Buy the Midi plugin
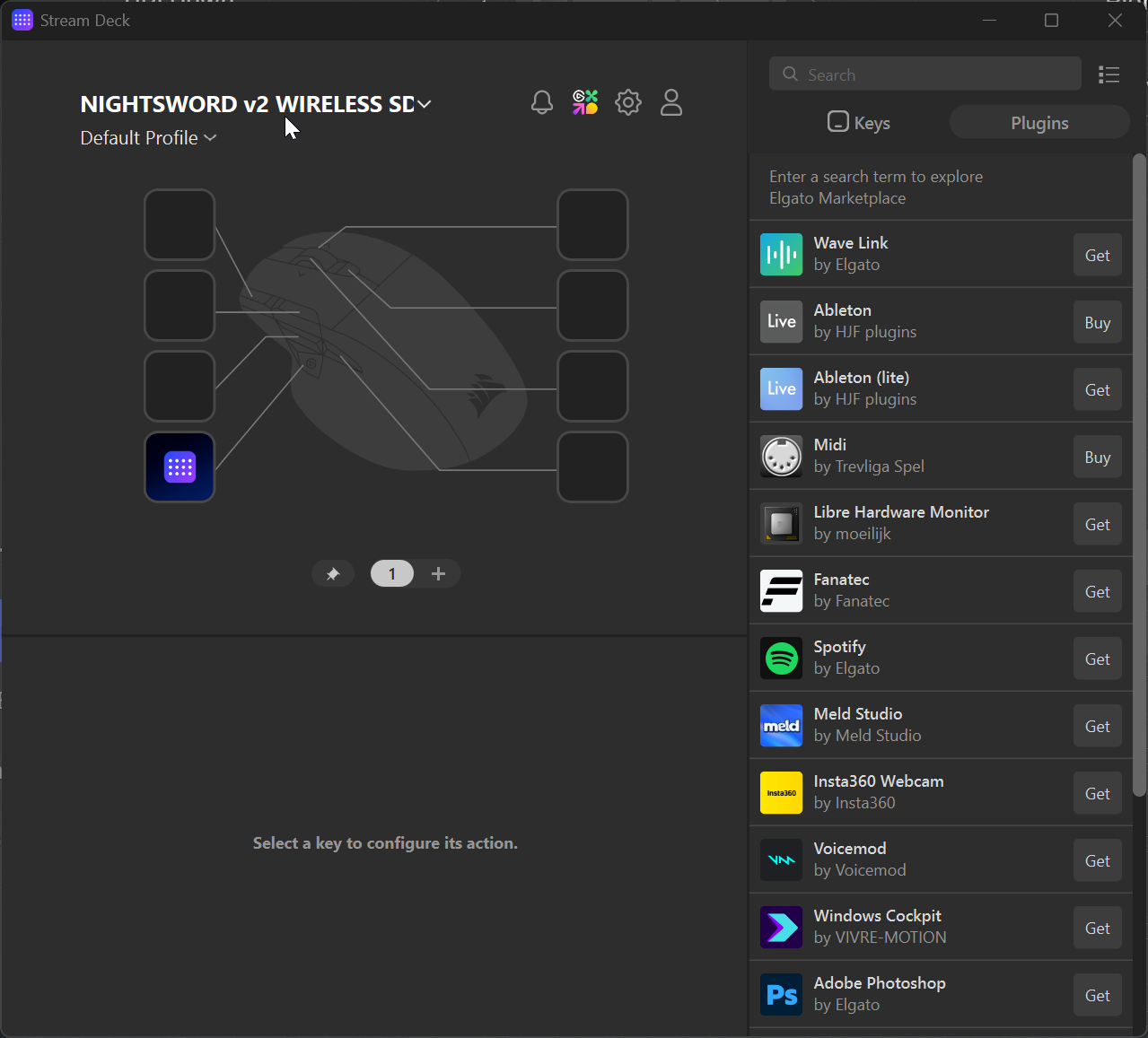Viewport: 1148px width, 1038px height. coord(1098,458)
